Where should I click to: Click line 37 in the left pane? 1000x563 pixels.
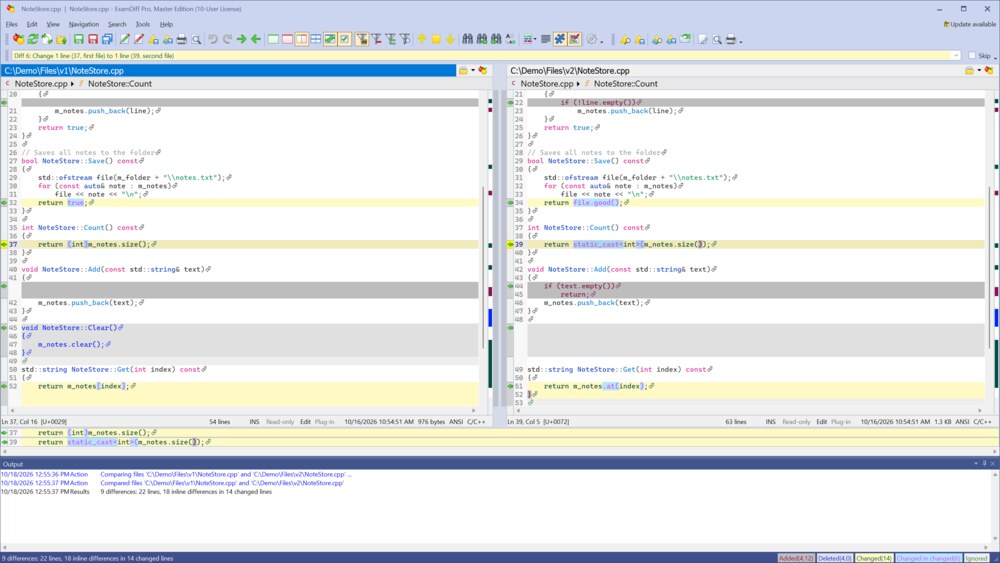pos(249,244)
